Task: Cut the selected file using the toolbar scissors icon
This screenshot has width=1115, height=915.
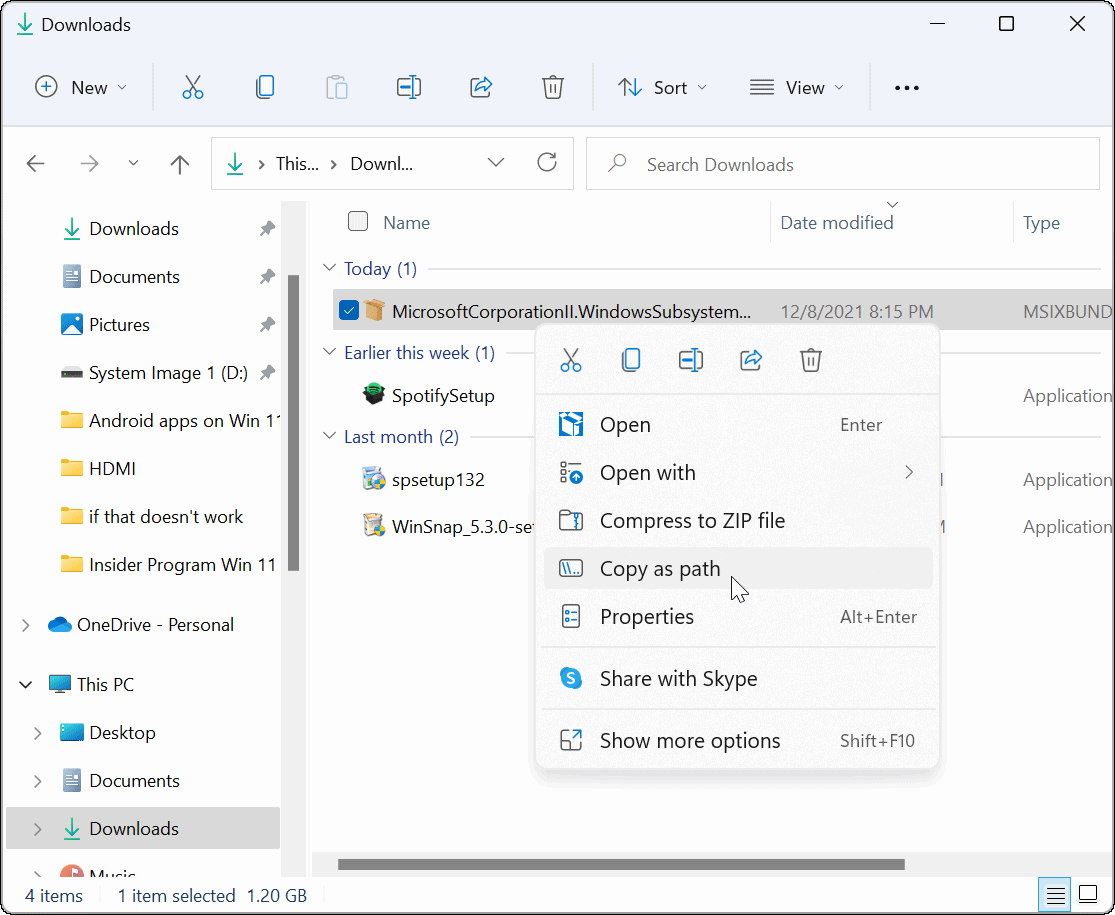Action: click(193, 87)
